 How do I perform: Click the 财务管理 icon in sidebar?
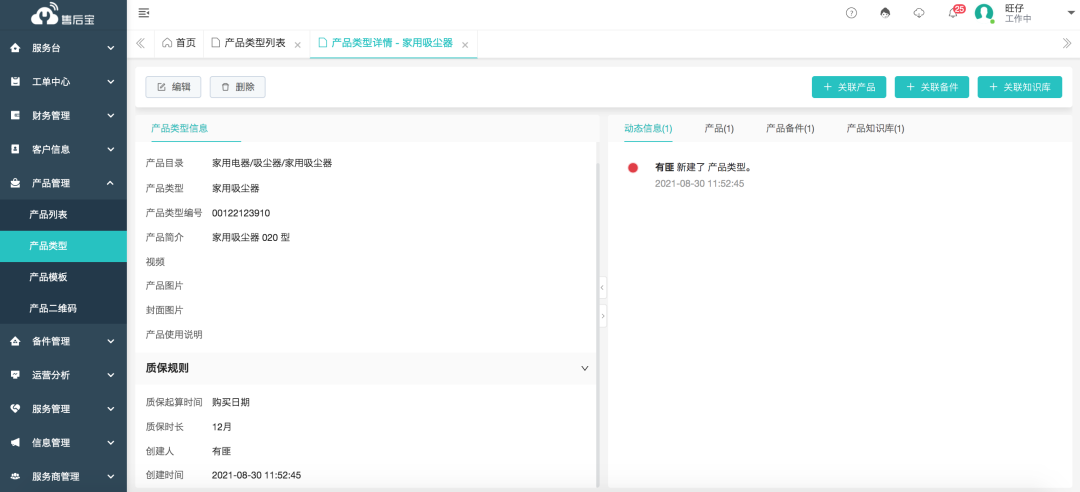click(16, 115)
